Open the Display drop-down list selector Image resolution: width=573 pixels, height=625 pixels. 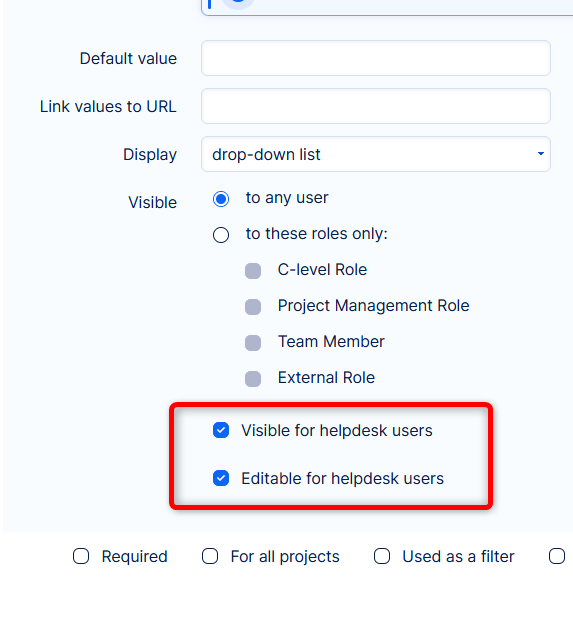tap(376, 154)
